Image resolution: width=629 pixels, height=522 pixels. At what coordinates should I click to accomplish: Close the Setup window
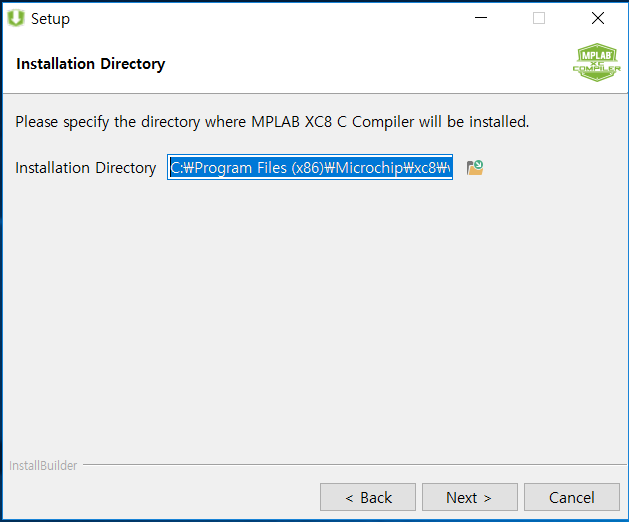click(598, 18)
